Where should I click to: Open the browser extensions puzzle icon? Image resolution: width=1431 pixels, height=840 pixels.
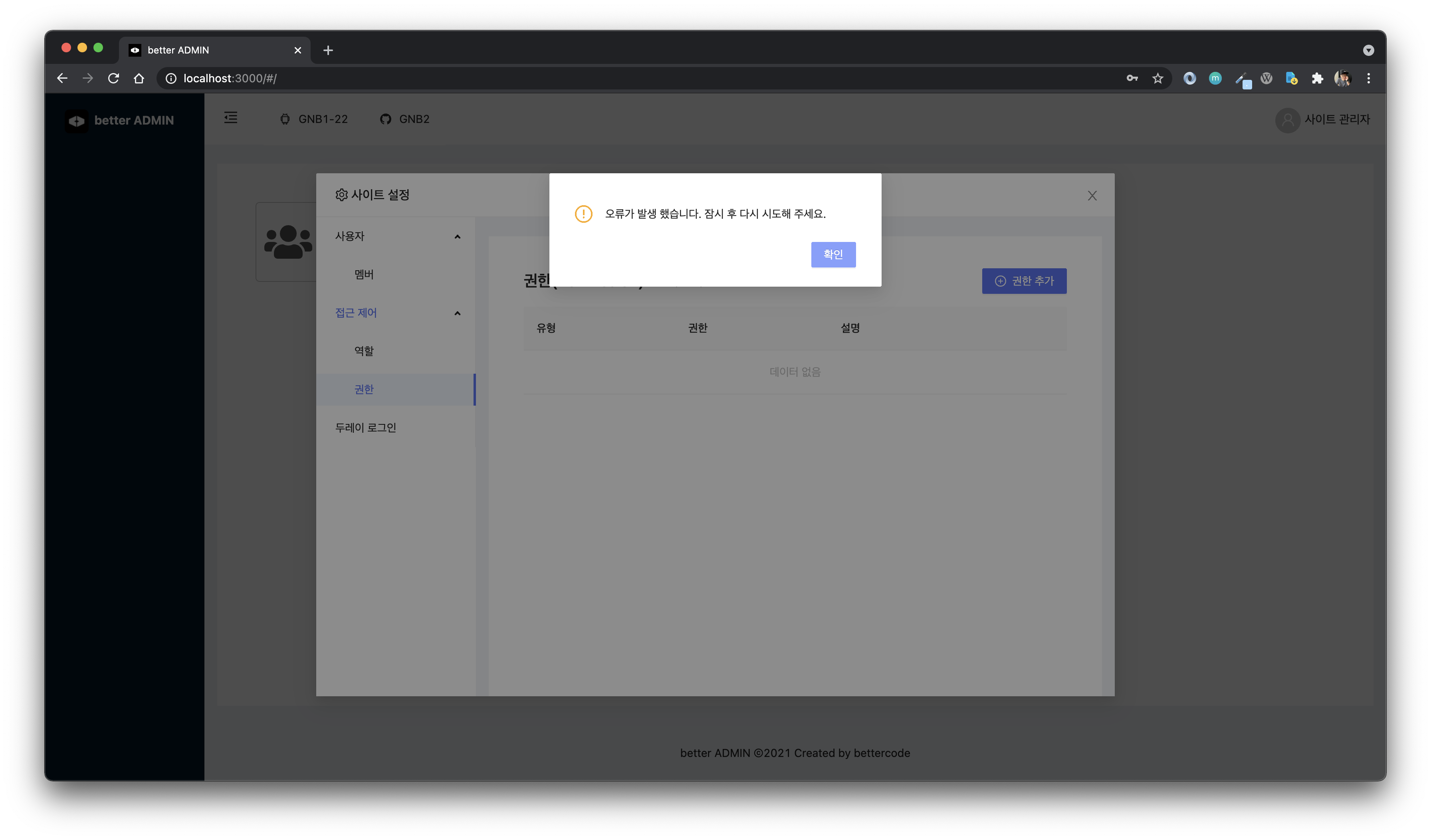(x=1318, y=78)
